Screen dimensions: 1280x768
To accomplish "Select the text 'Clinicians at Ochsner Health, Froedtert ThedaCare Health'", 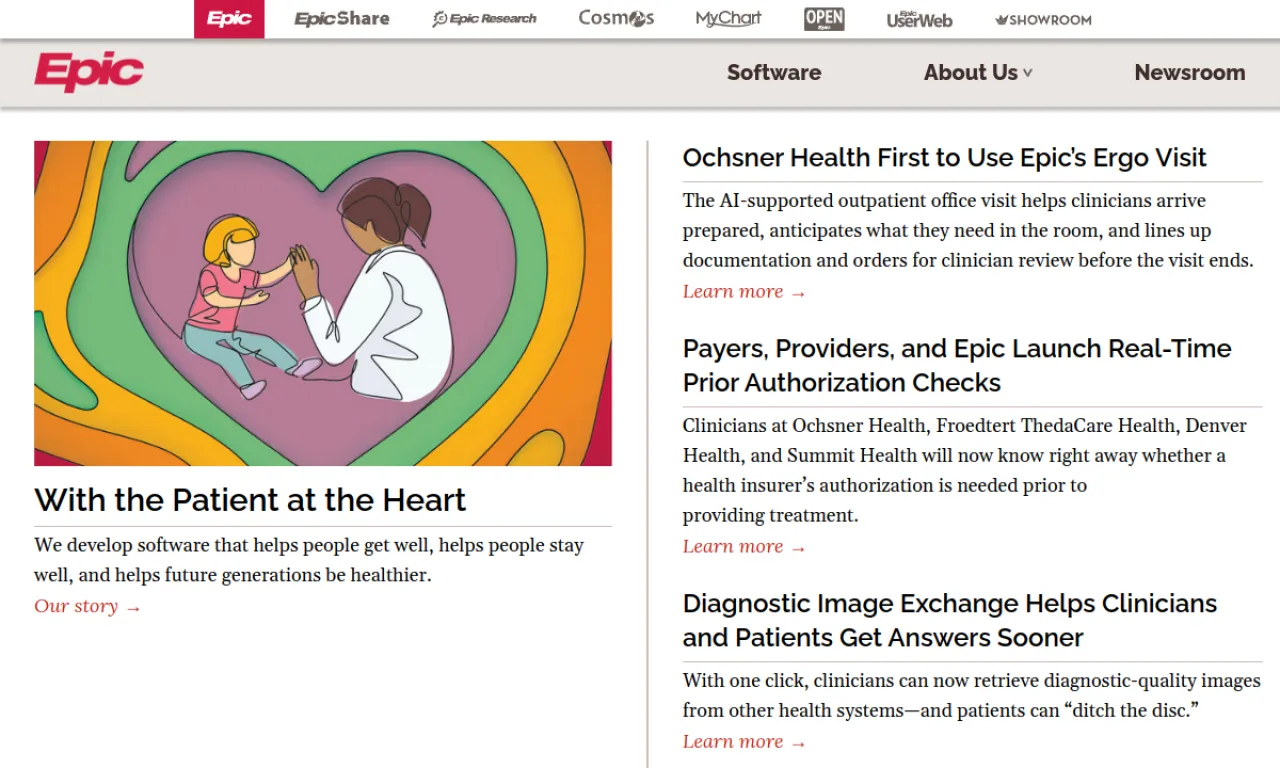I will coord(932,425).
